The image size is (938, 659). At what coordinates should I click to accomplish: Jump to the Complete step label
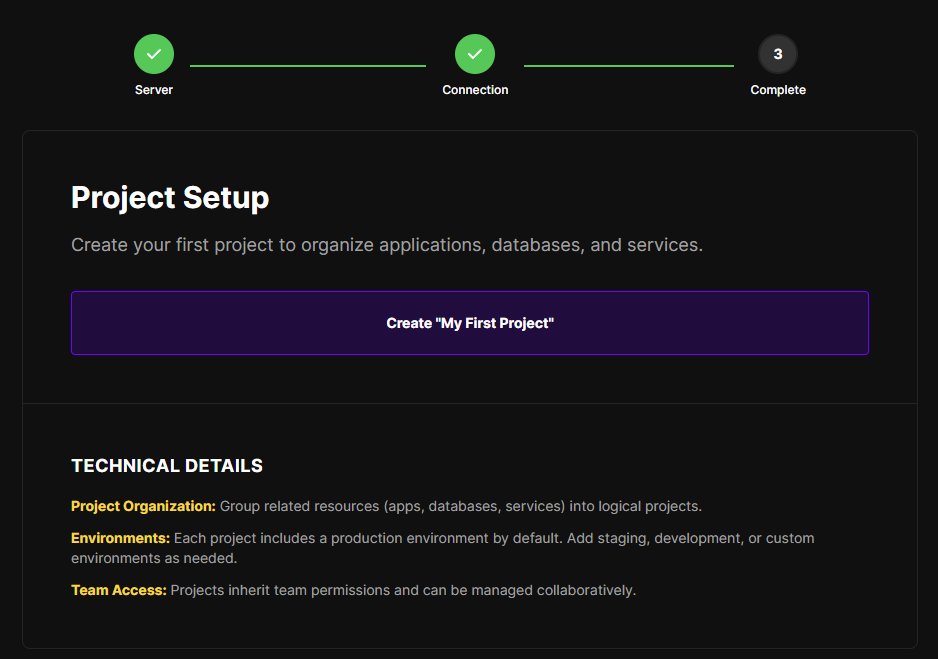[x=778, y=90]
